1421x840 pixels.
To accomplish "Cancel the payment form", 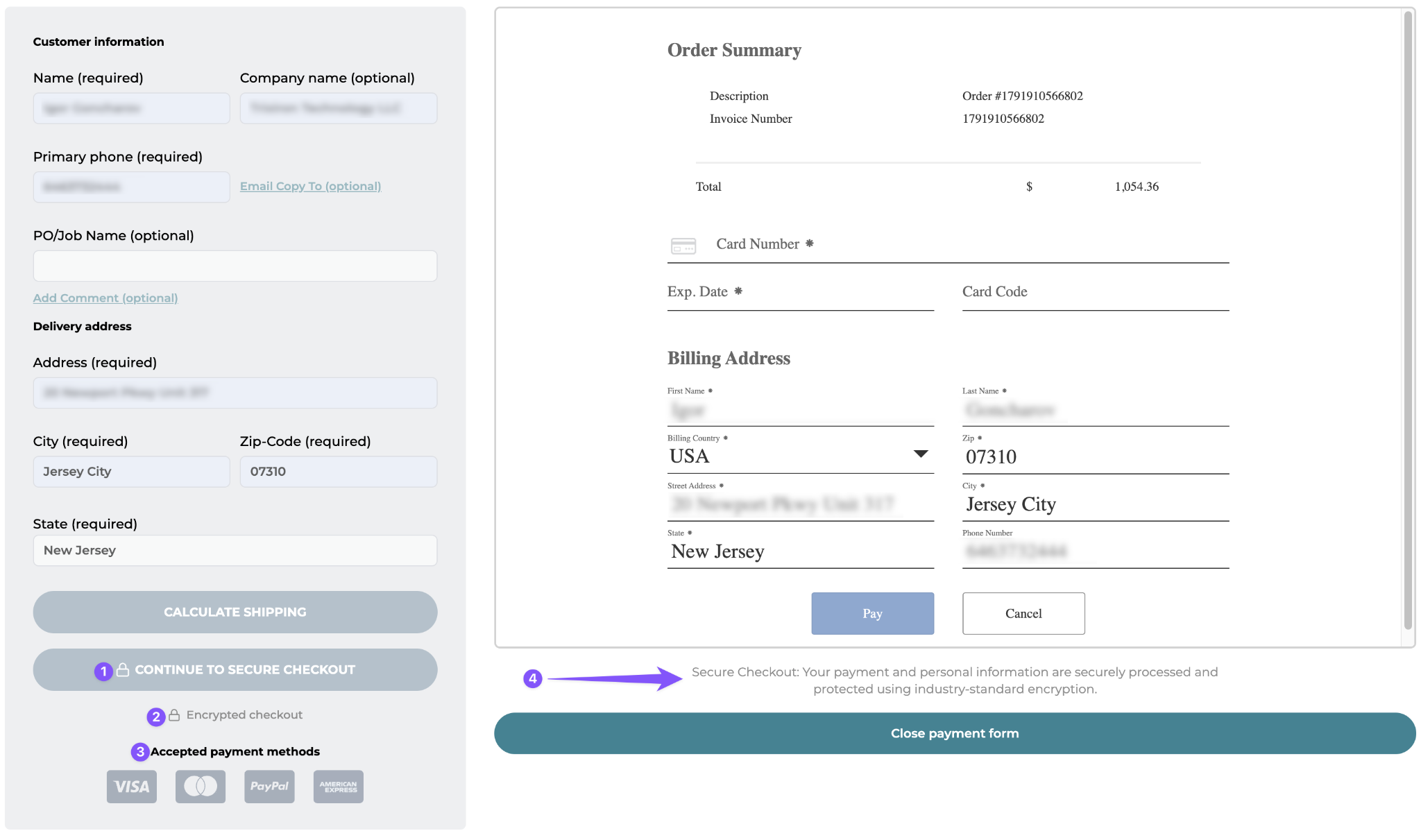I will point(1023,613).
